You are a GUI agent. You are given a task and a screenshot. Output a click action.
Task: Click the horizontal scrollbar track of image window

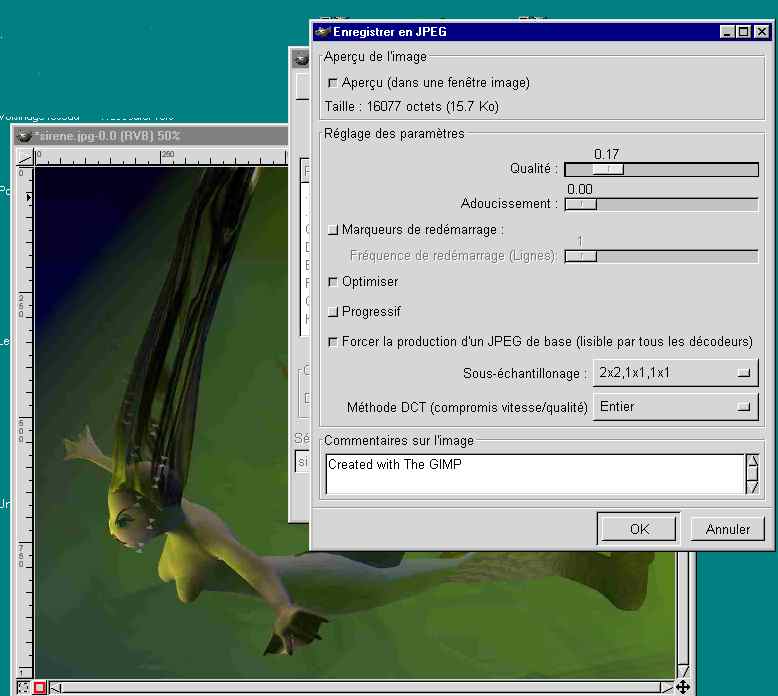(361, 688)
